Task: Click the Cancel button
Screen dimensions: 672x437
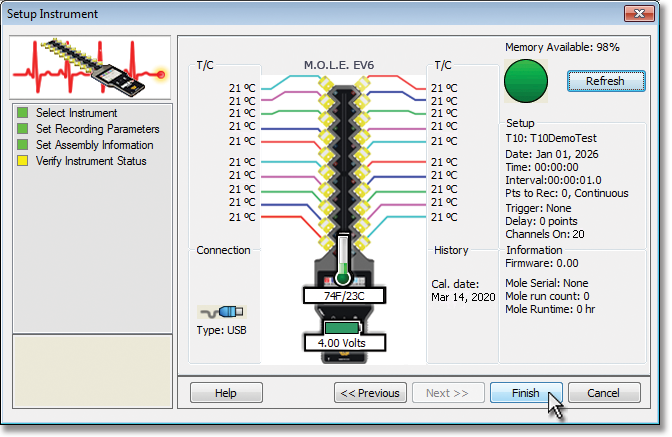Action: tap(604, 392)
